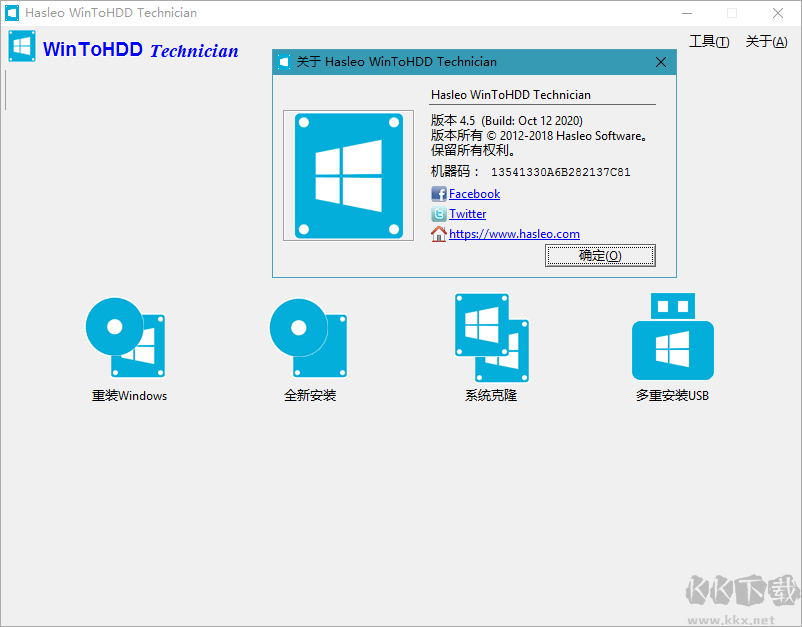
Task: Click the Facebook icon in About dialog
Action: [x=438, y=194]
